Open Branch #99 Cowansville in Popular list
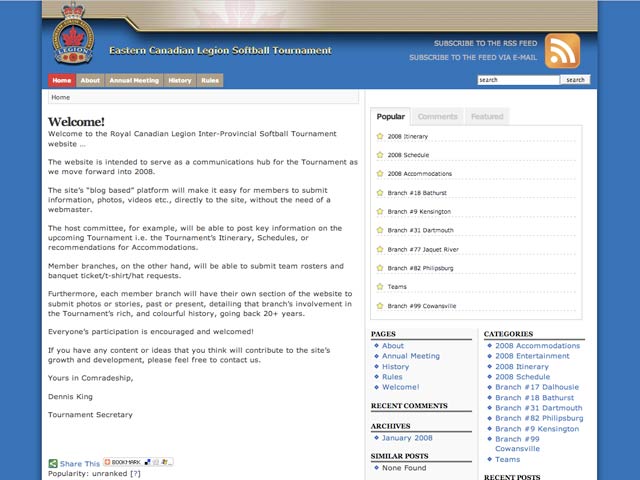 (422, 306)
